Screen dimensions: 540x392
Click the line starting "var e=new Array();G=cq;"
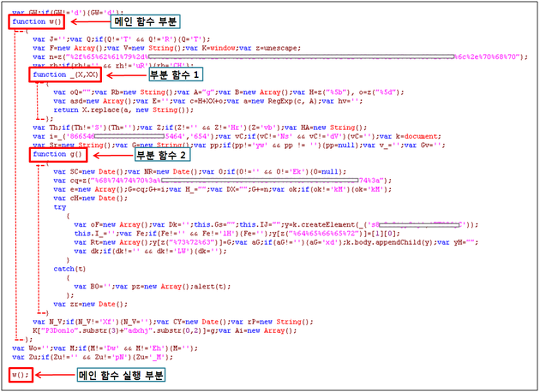tap(222, 189)
